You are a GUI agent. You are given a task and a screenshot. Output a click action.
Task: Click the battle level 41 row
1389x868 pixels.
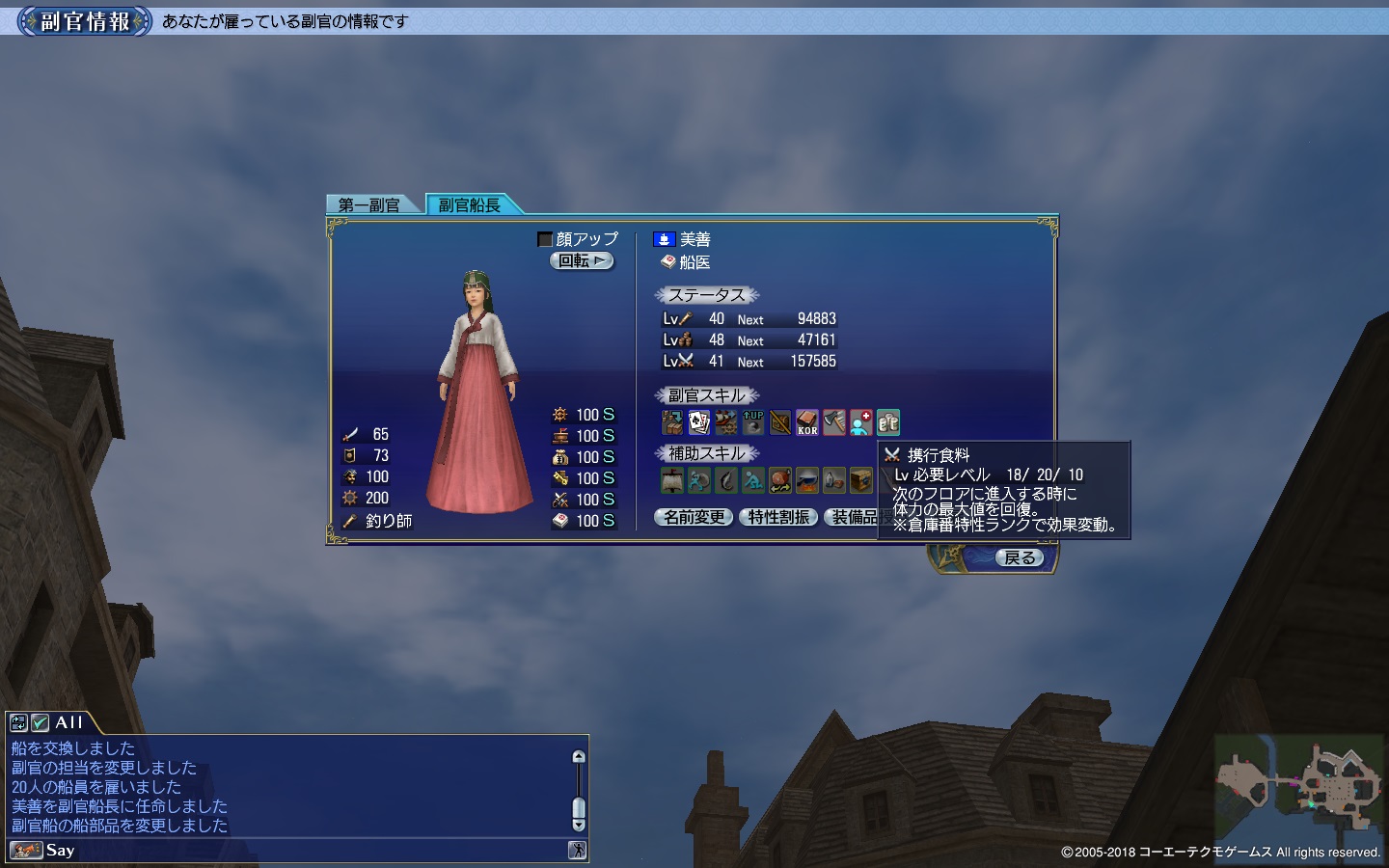[749, 361]
